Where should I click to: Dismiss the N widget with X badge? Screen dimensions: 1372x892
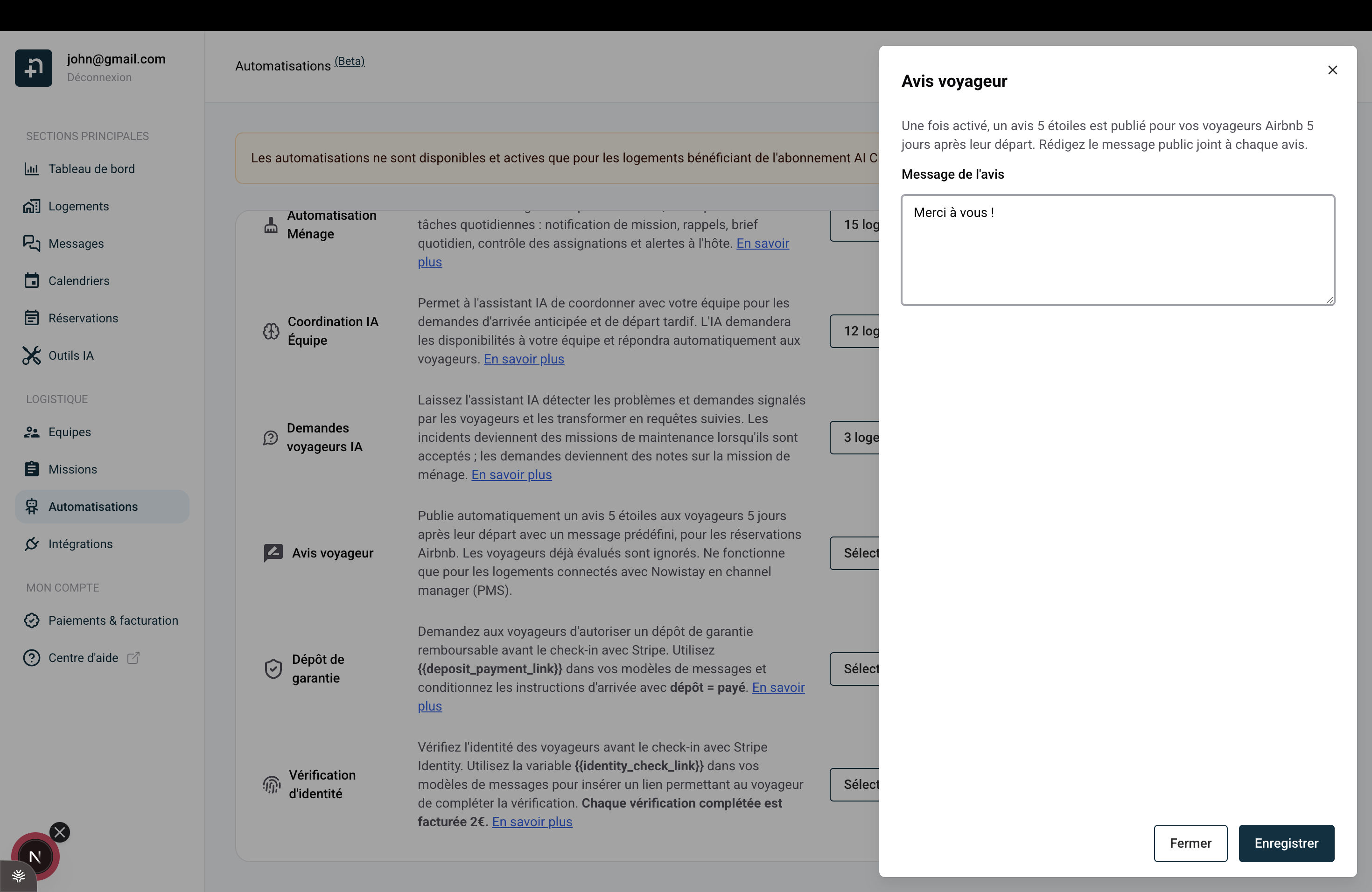(60, 832)
